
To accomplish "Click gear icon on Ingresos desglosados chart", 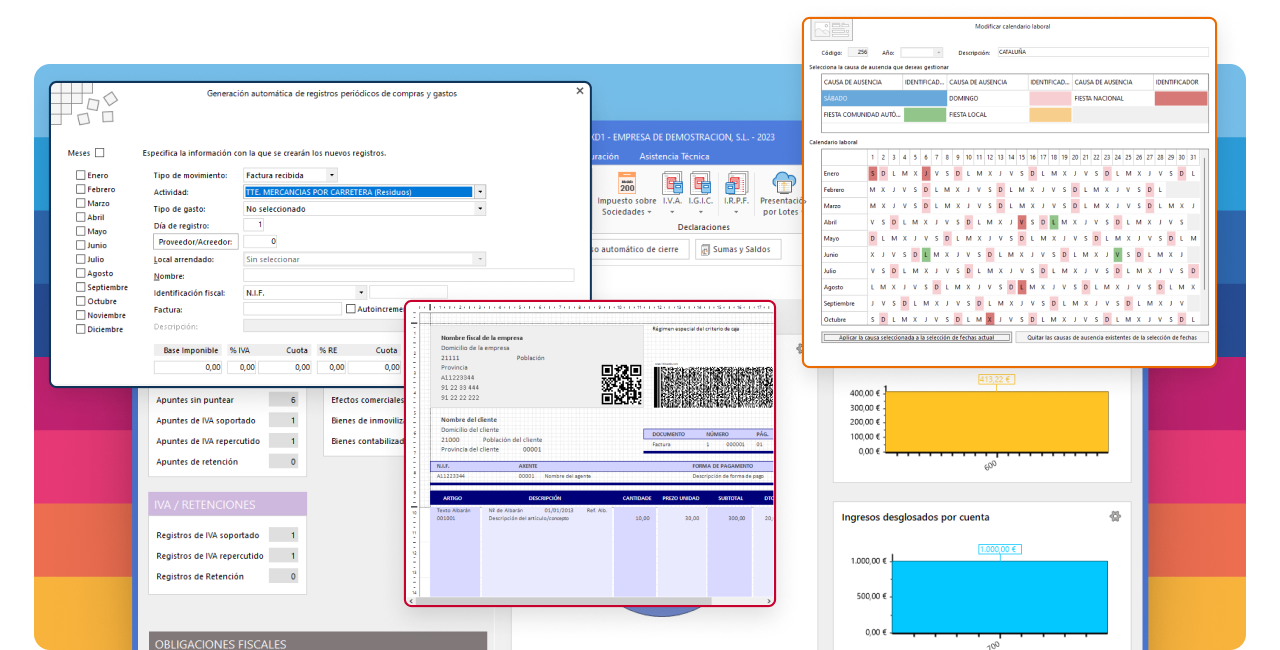I will coord(1115,516).
